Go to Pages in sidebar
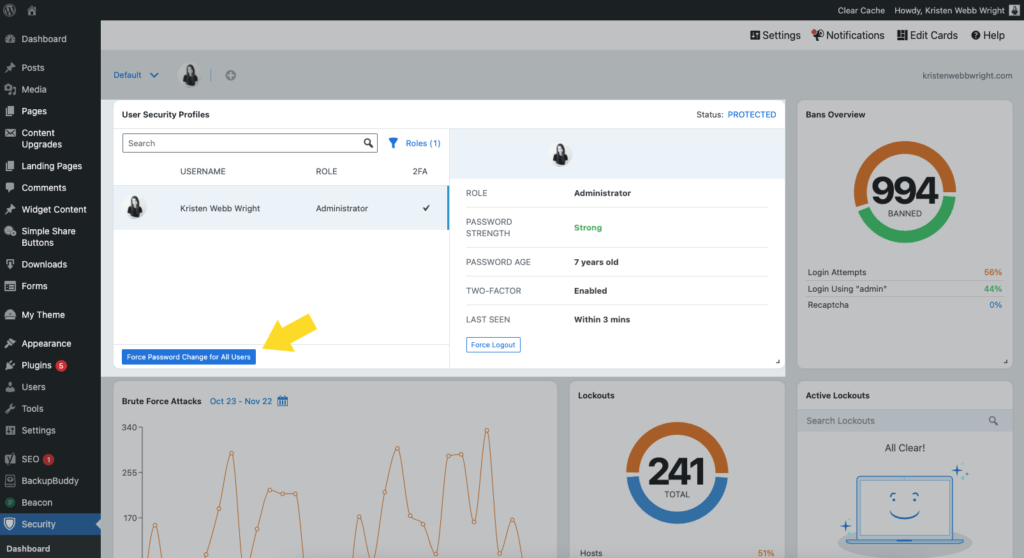Image resolution: width=1024 pixels, height=558 pixels. [x=34, y=111]
